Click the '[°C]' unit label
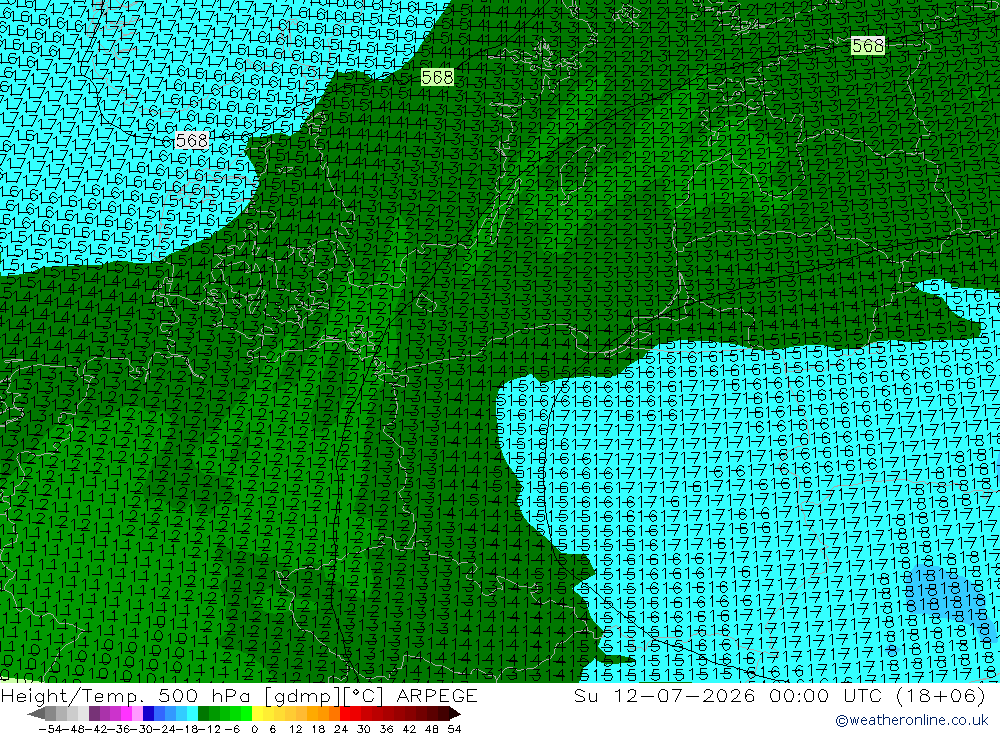1000x733 pixels. 365,695
